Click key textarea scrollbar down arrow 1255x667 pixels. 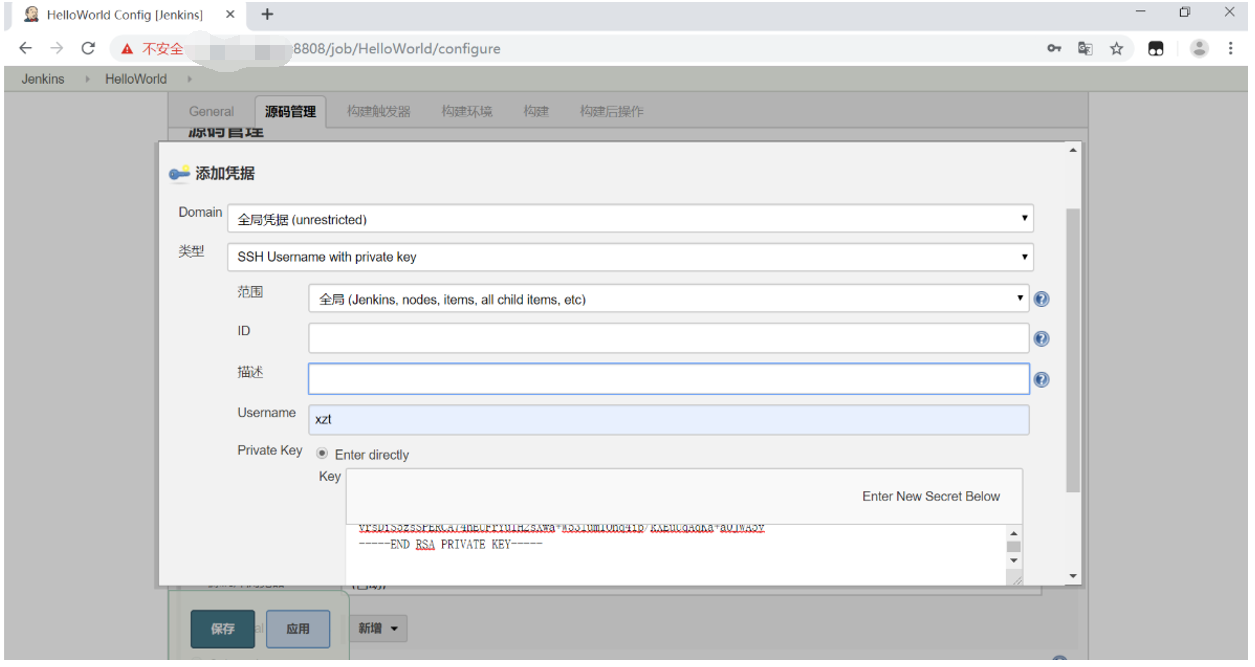pos(1014,560)
